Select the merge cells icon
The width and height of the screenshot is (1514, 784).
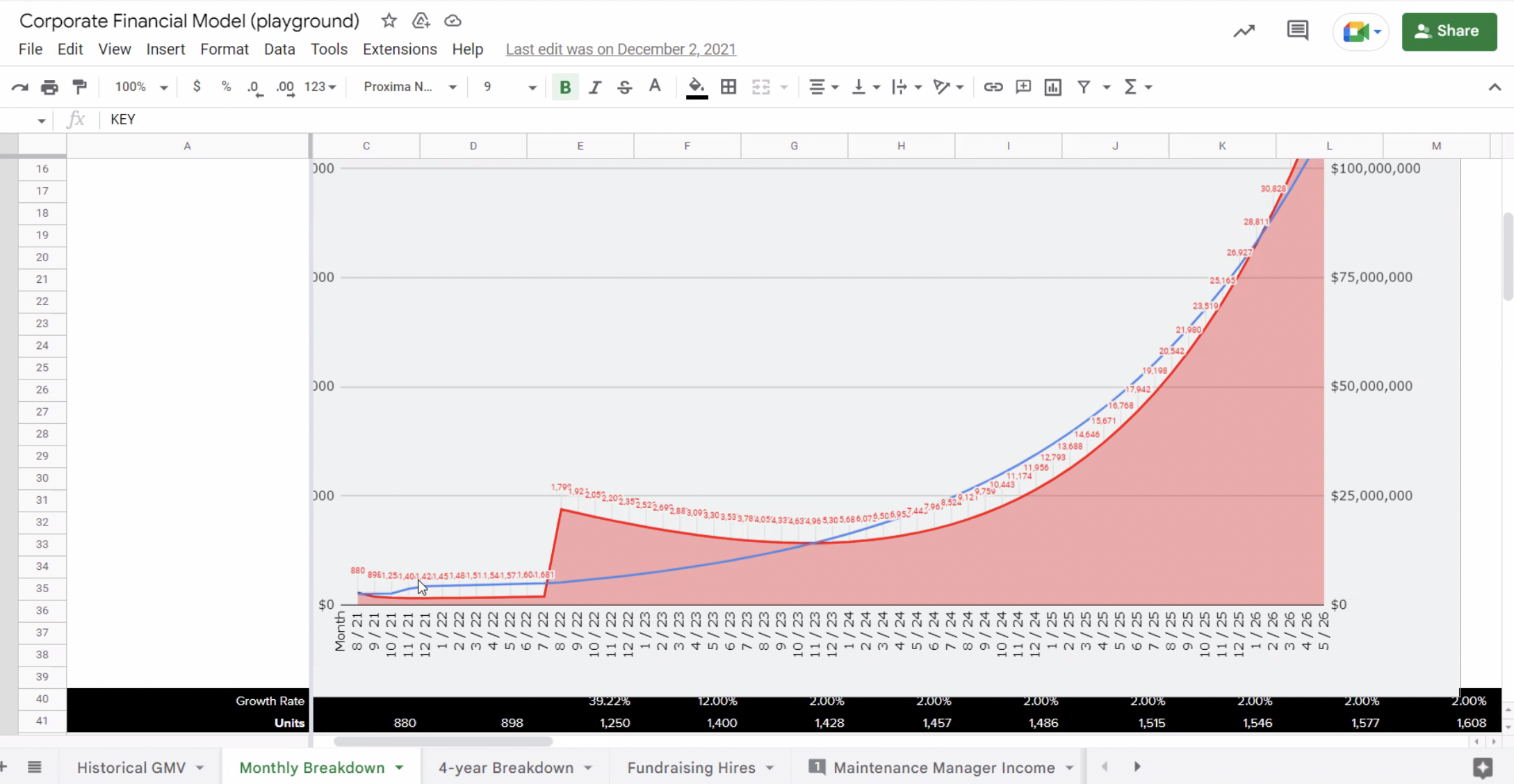[x=761, y=87]
